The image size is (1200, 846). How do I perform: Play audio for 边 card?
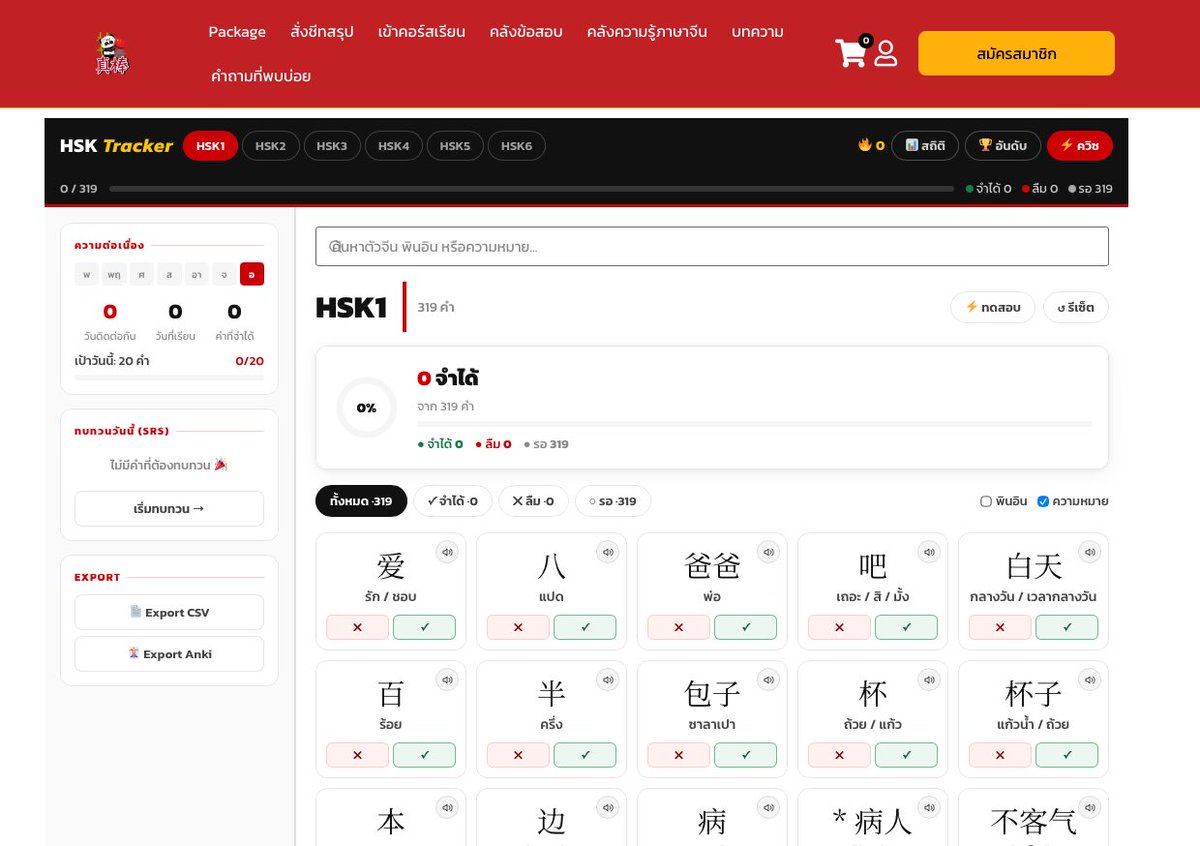608,807
